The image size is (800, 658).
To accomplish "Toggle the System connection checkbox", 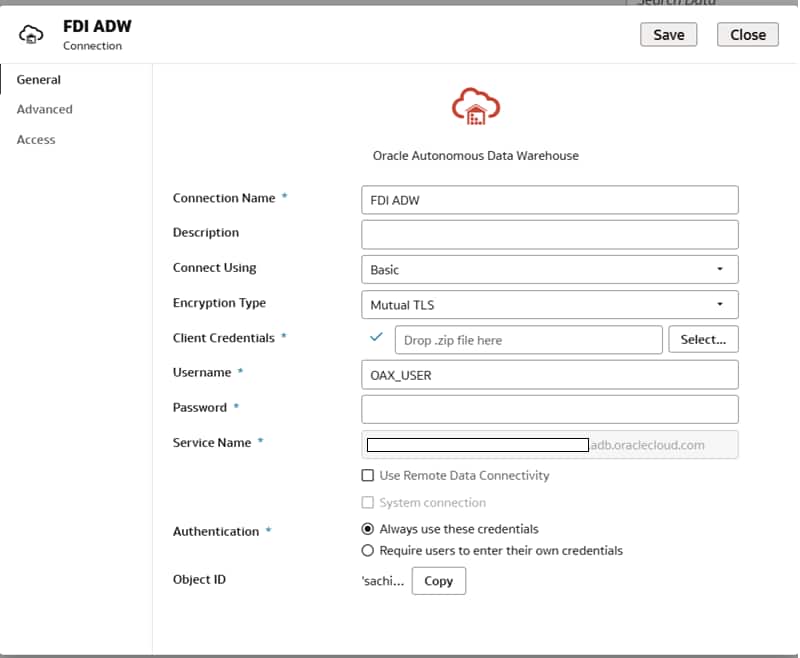I will click(x=367, y=502).
